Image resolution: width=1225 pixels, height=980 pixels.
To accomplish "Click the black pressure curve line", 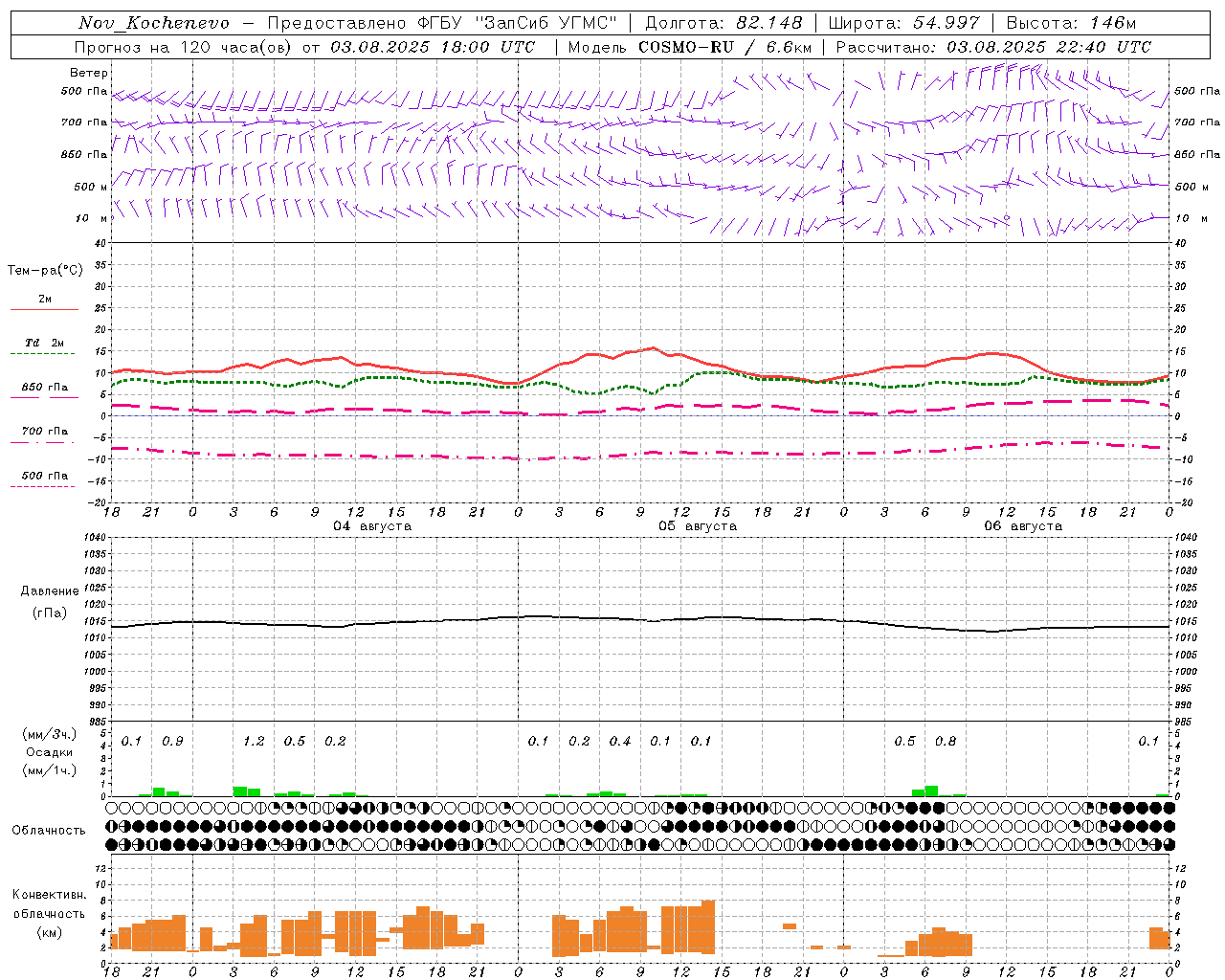I will (641, 619).
